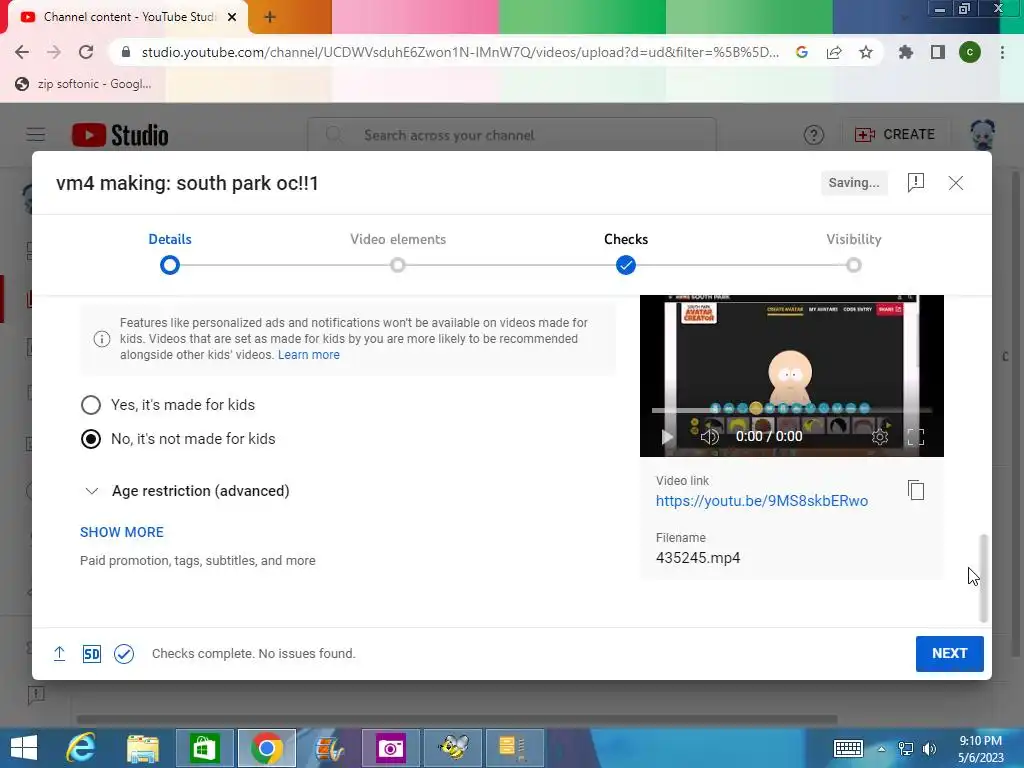Go to the Visibility step
Viewport: 1024px width, 768px height.
[x=854, y=253]
